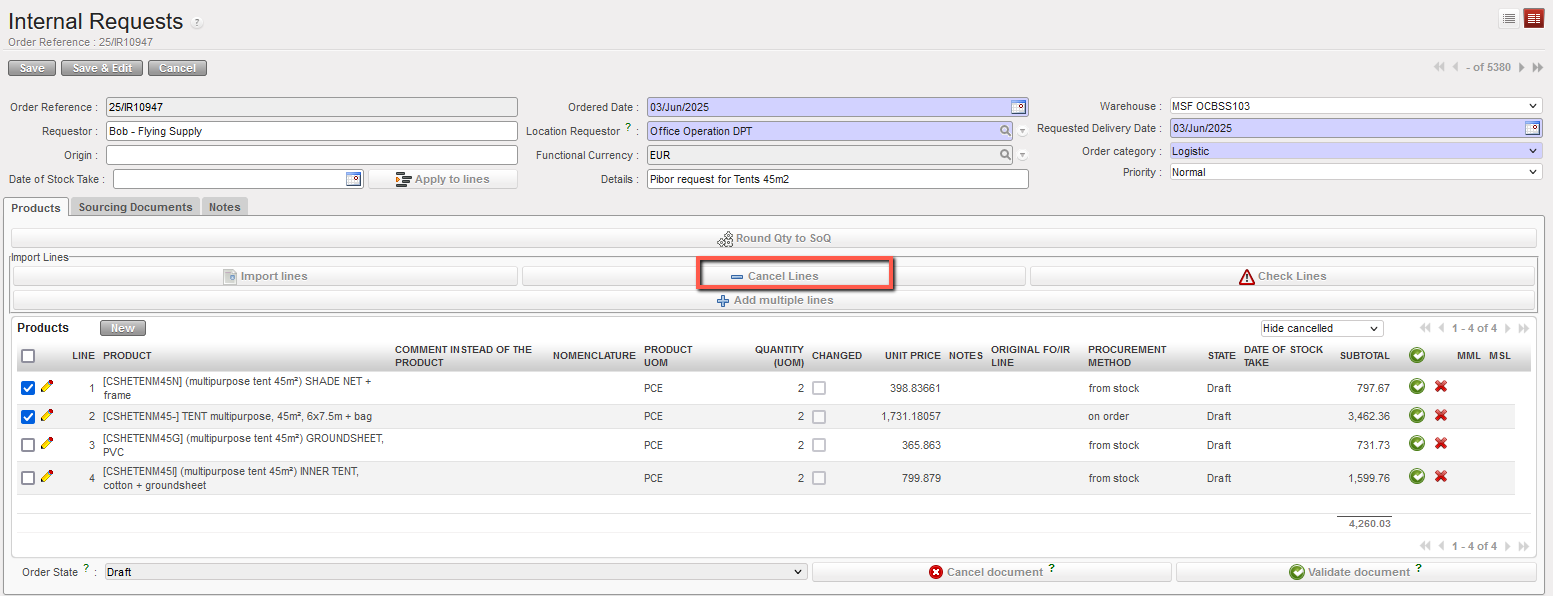Click green validate checkmark icon on line 3
1553x596 pixels.
point(1416,444)
